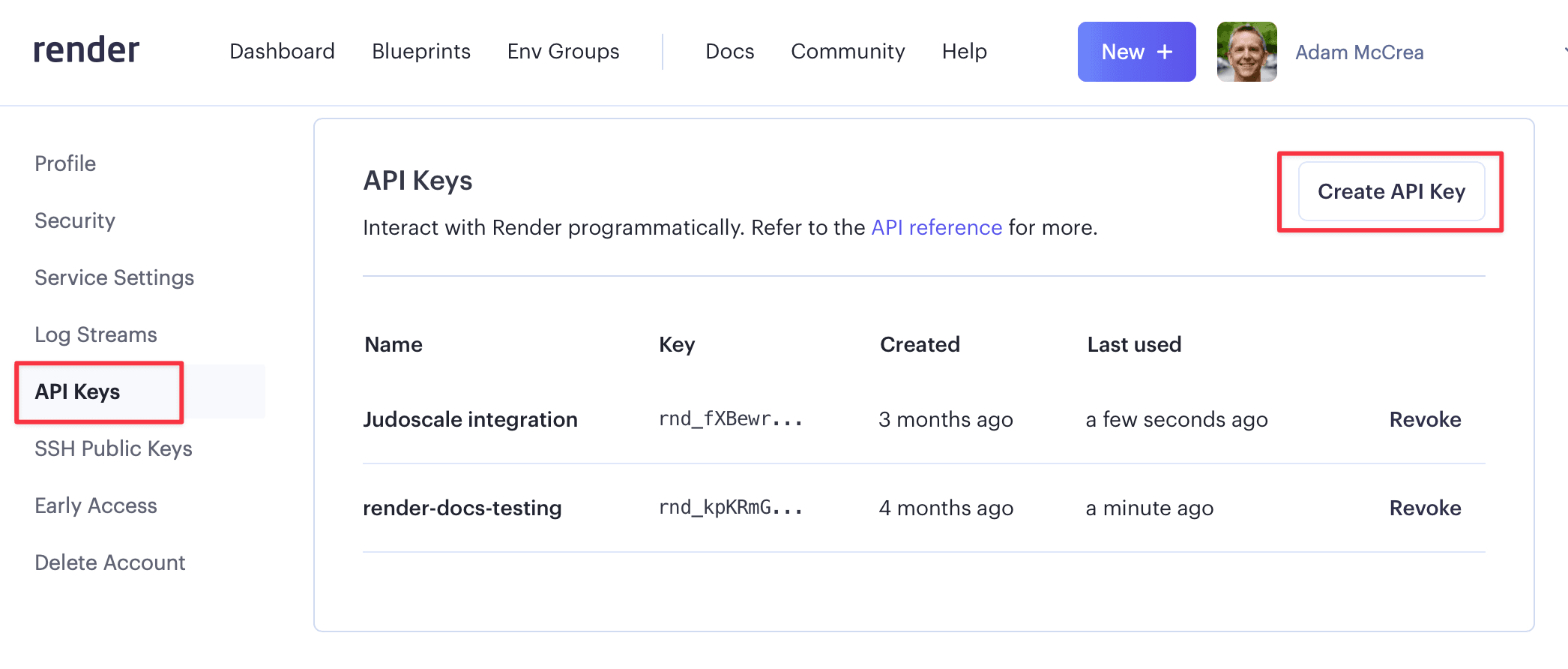Revoke the Judoscale integration key
The width and height of the screenshot is (1568, 669).
tap(1425, 419)
